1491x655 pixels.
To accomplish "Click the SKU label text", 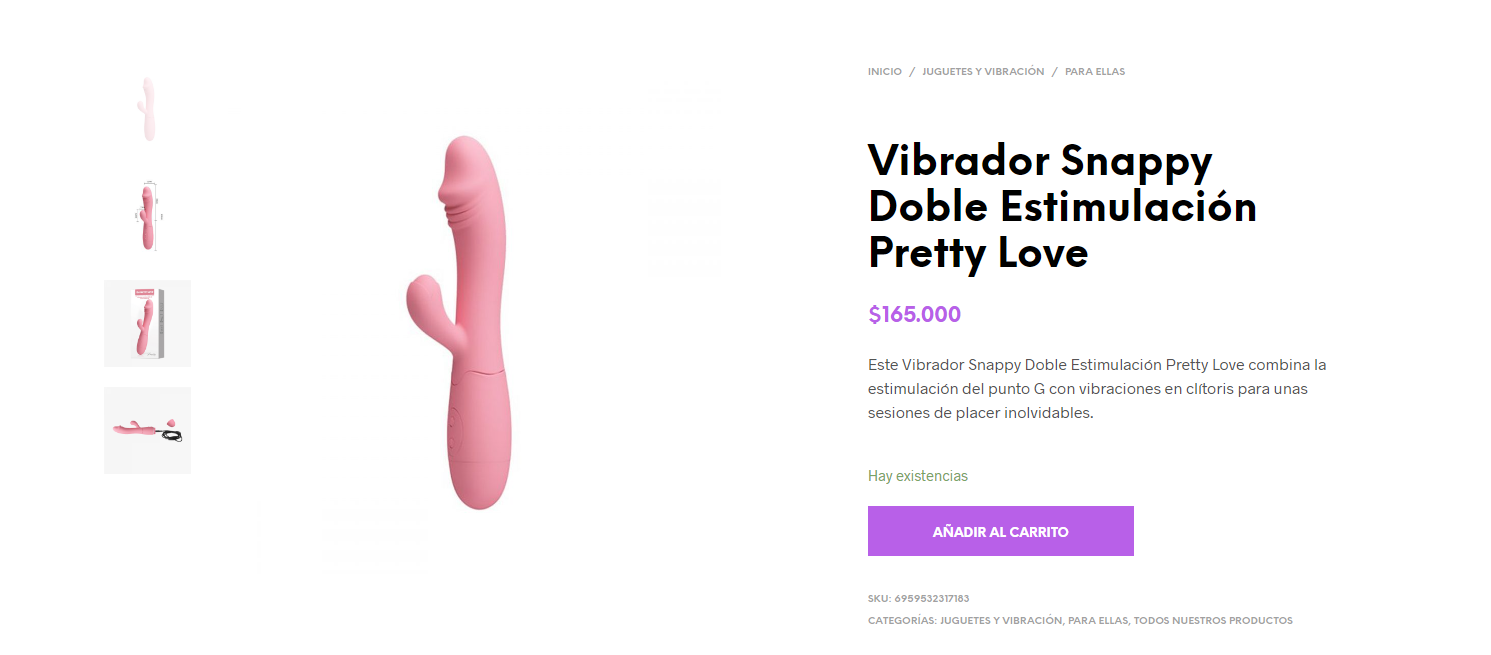I will (879, 599).
